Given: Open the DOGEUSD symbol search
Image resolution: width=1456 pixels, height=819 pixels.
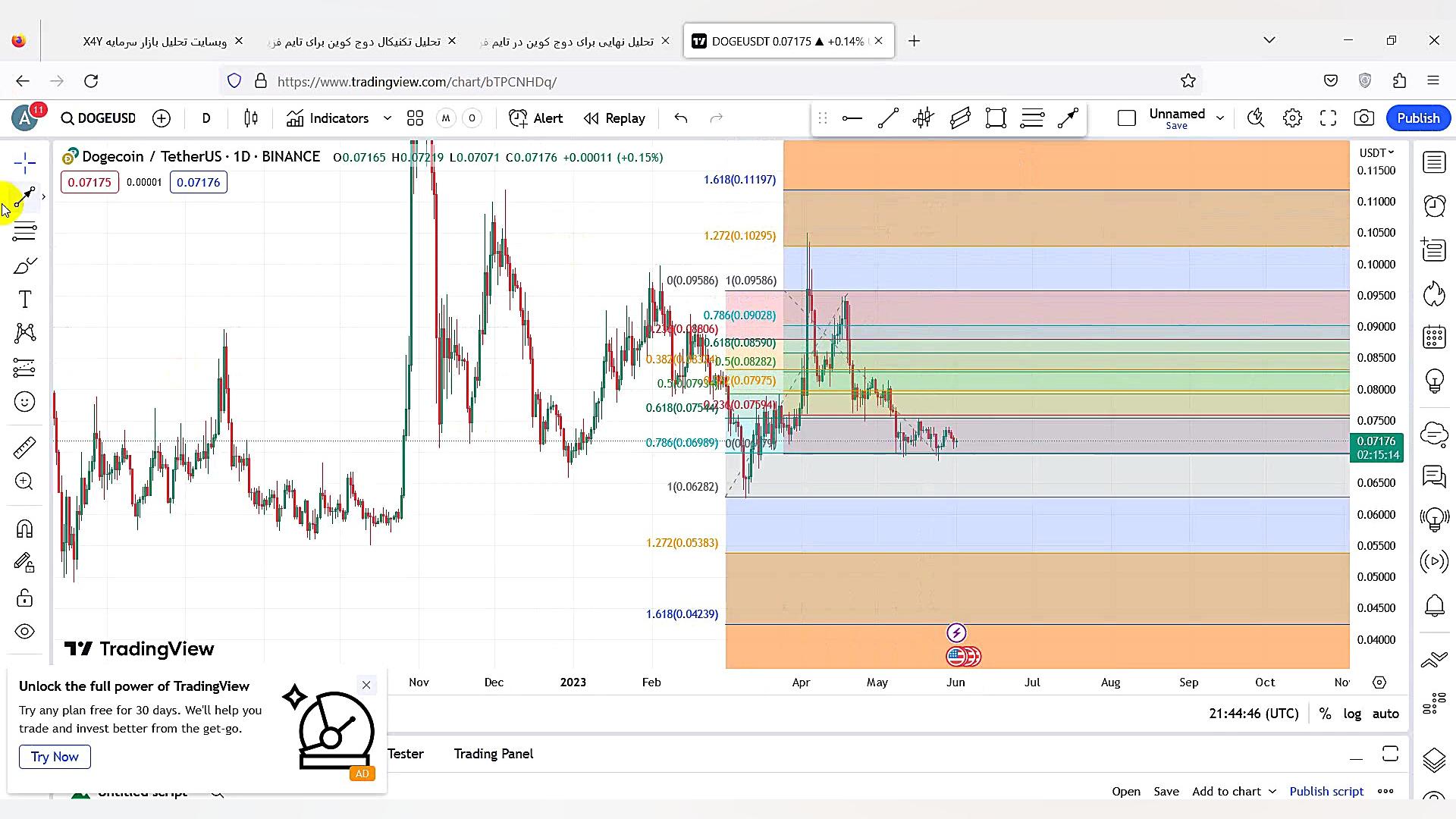Looking at the screenshot, I should tap(99, 118).
